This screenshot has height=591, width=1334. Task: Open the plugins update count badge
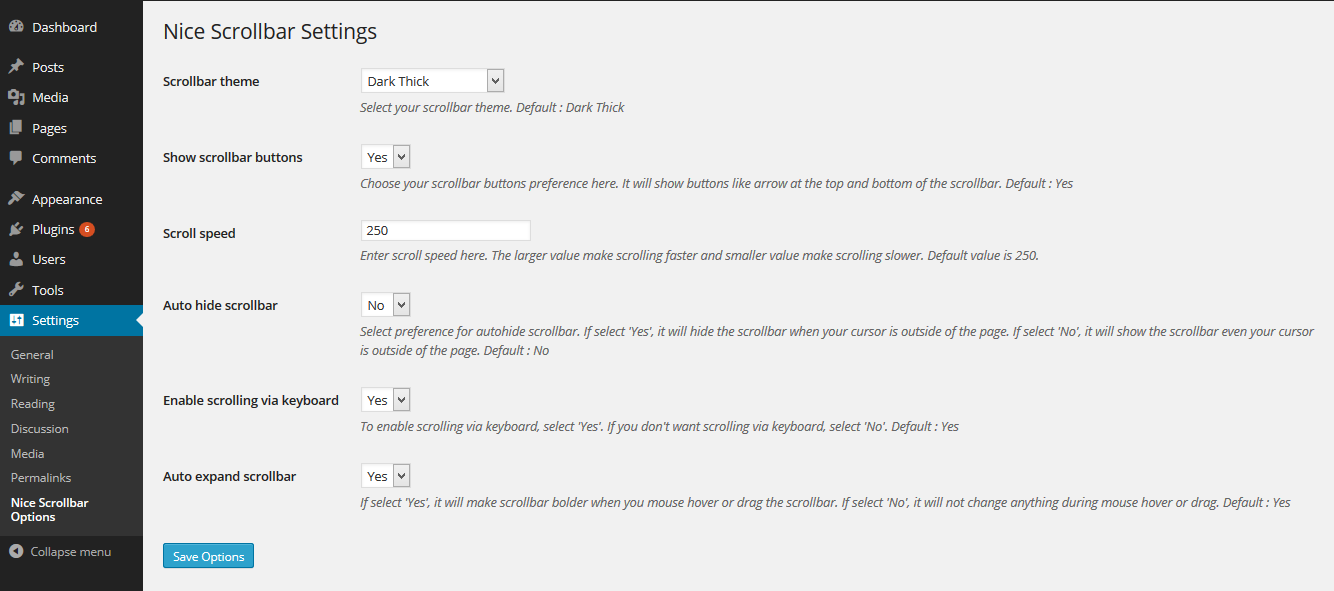click(x=87, y=229)
